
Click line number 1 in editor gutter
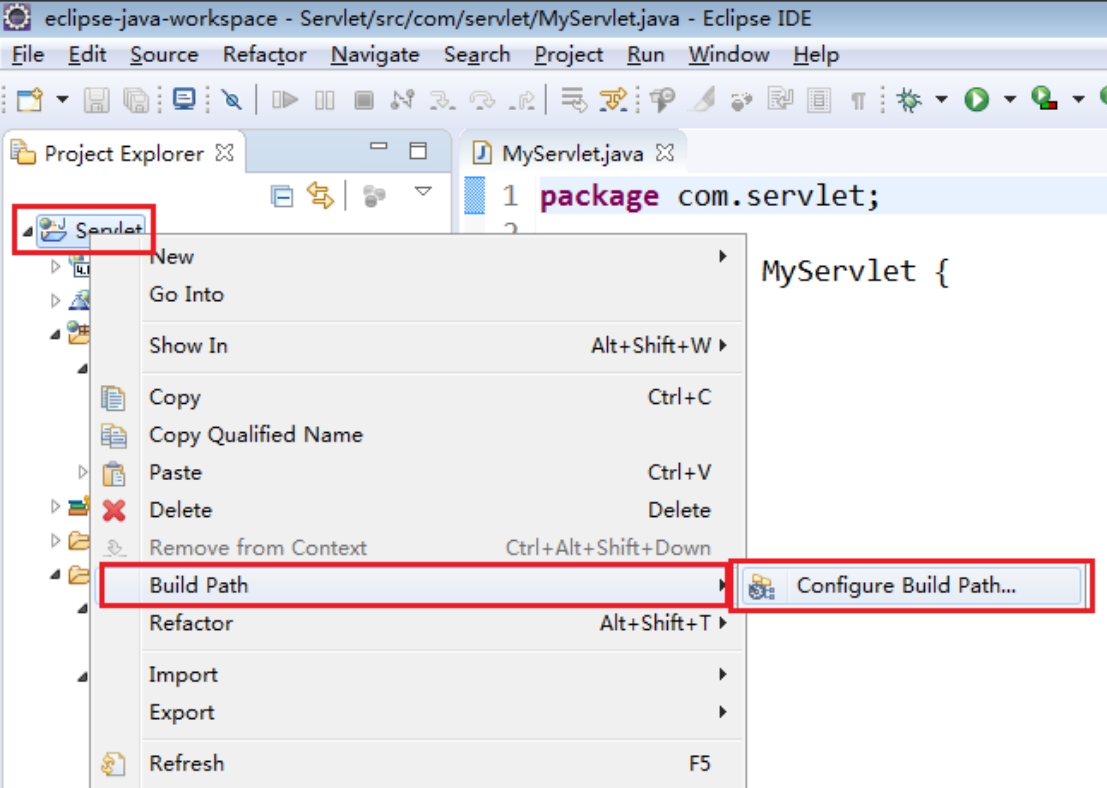pyautogui.click(x=510, y=196)
